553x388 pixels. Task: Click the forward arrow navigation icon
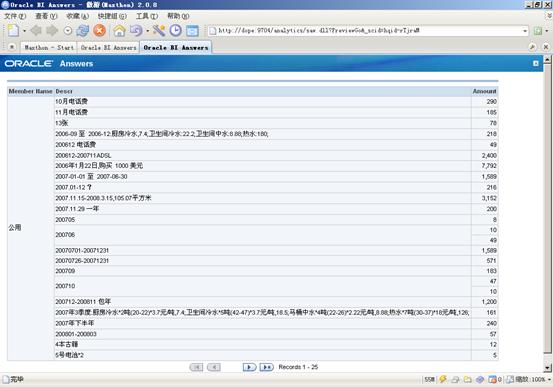[52, 31]
